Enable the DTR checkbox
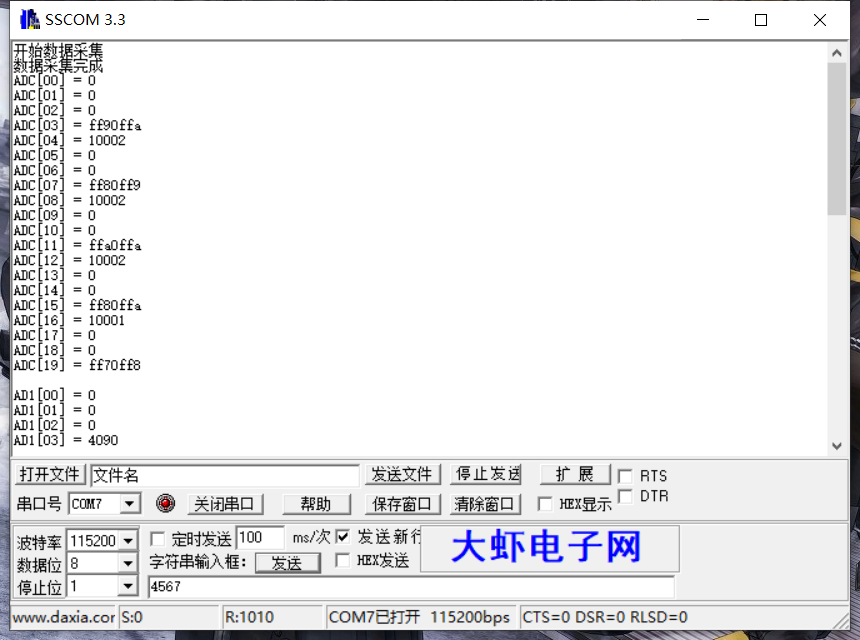Screen dimensions: 860x640 point(623,495)
